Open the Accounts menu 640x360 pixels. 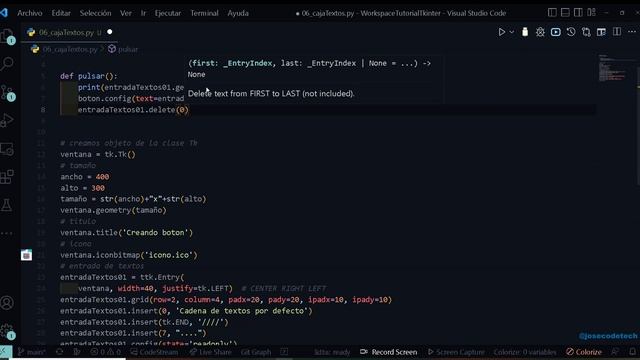[x=7, y=303]
